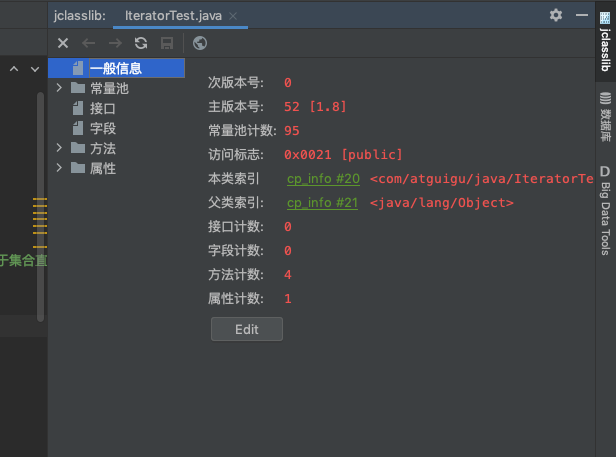Open the Big Data Tools side panel

pos(605,210)
